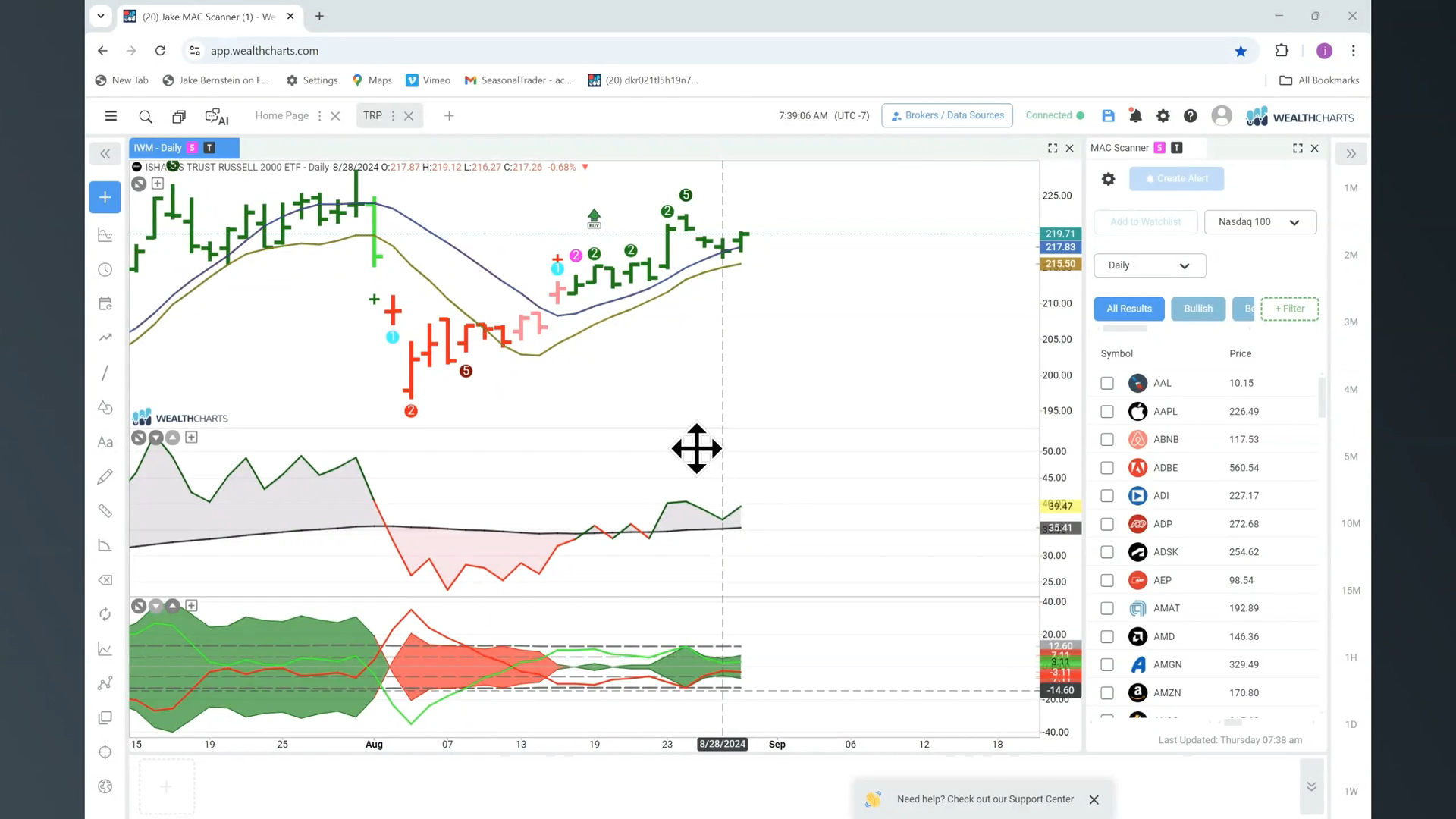Check the AAL row checkbox
Image resolution: width=1456 pixels, height=819 pixels.
pyautogui.click(x=1107, y=384)
